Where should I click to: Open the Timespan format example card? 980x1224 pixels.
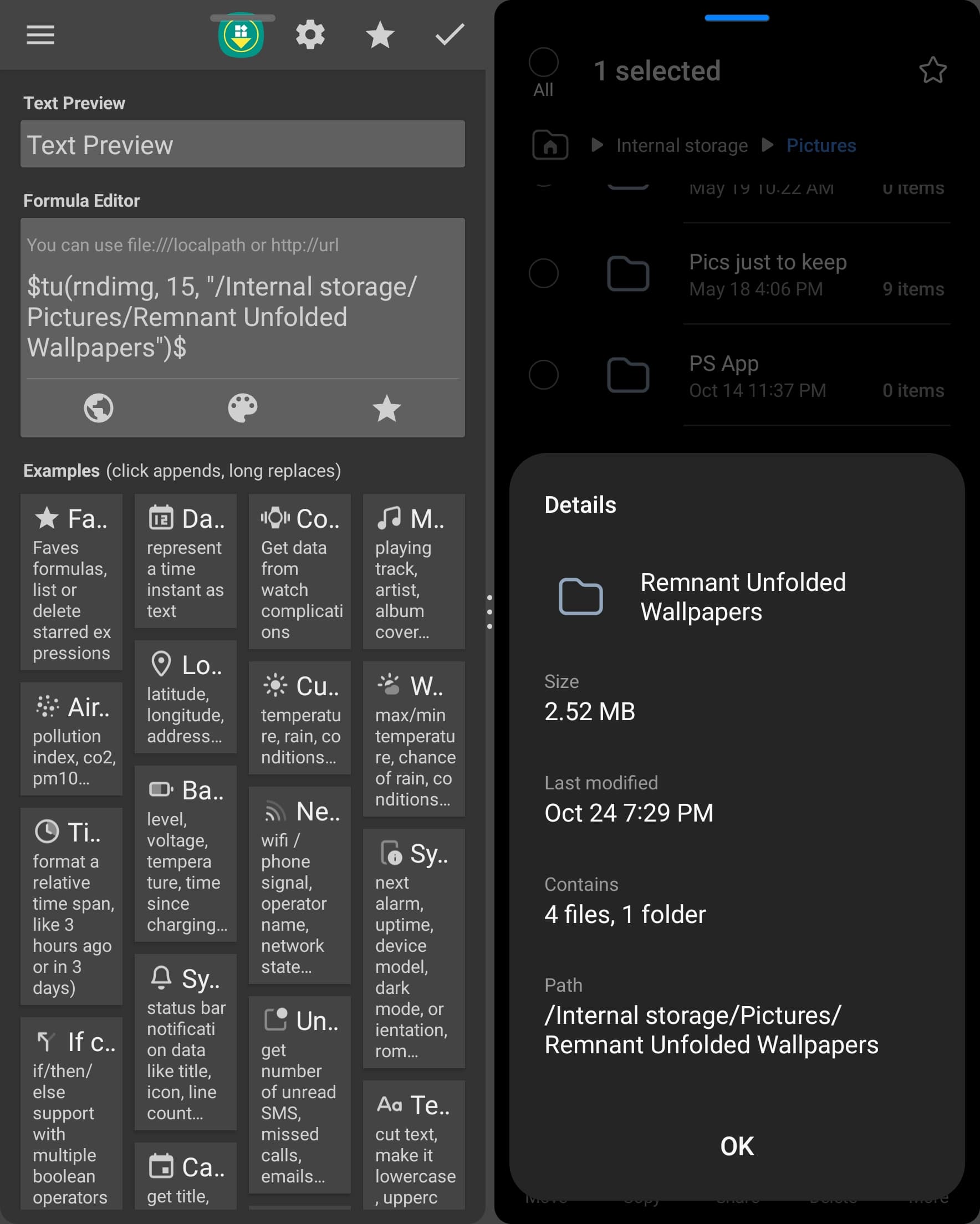(72, 907)
